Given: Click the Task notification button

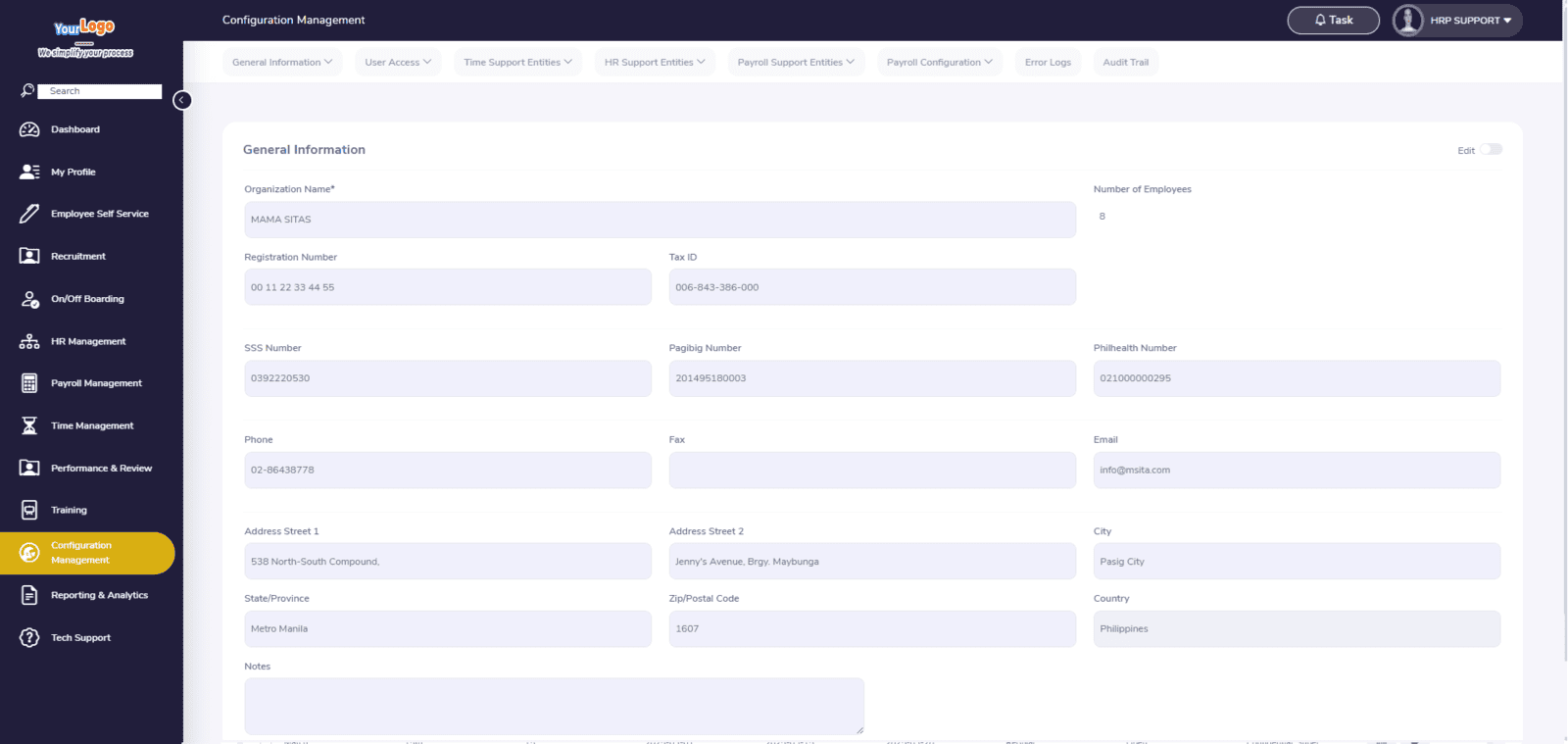Looking at the screenshot, I should click(1333, 21).
